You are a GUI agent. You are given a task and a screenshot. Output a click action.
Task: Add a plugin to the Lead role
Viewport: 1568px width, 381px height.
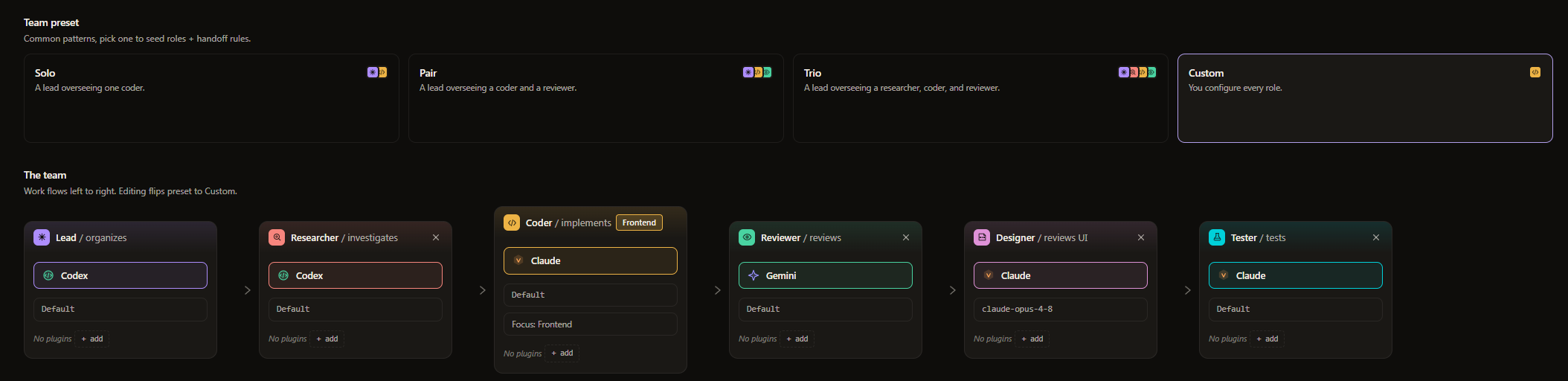pyautogui.click(x=92, y=339)
